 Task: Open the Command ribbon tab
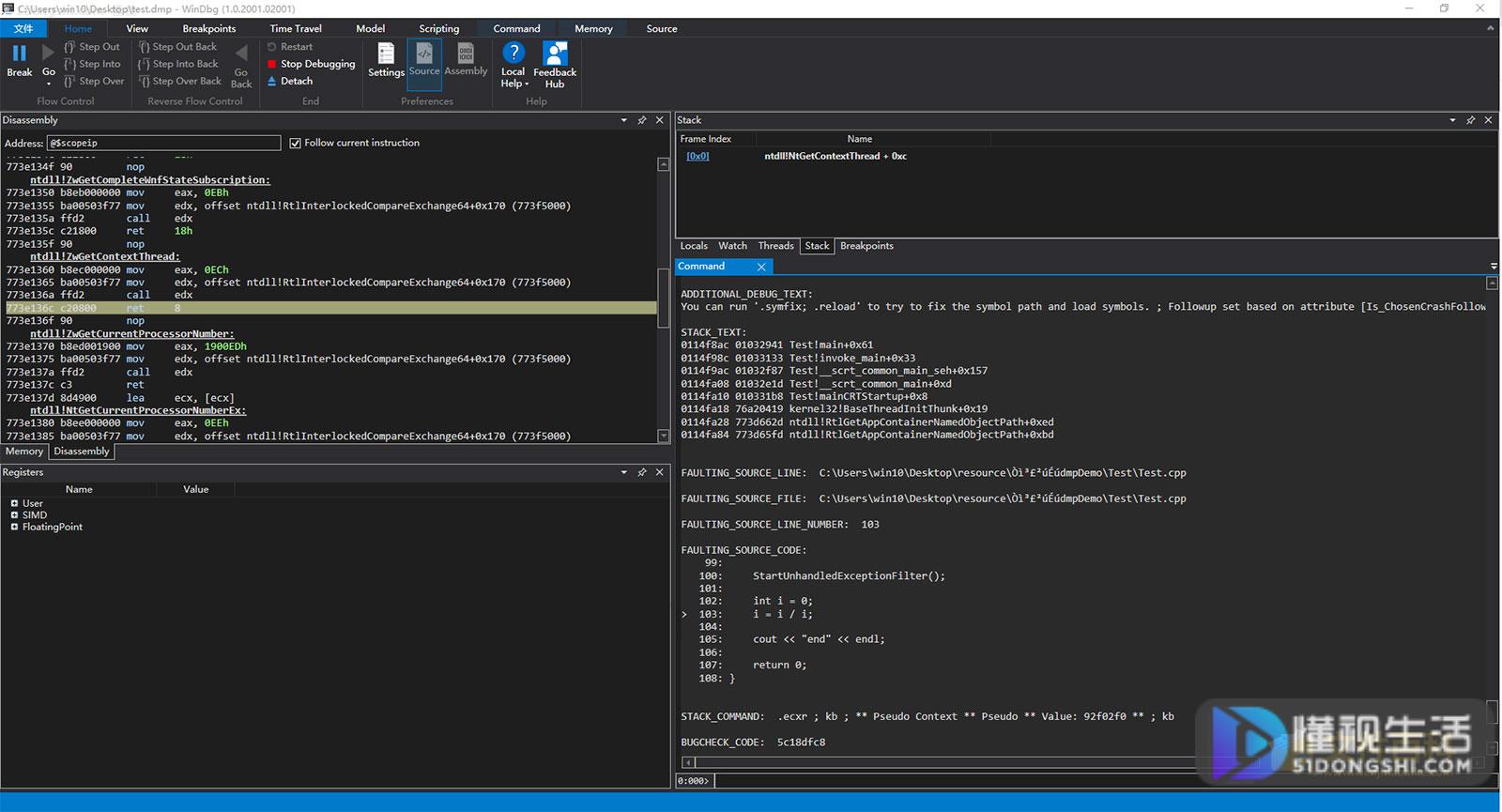point(517,28)
